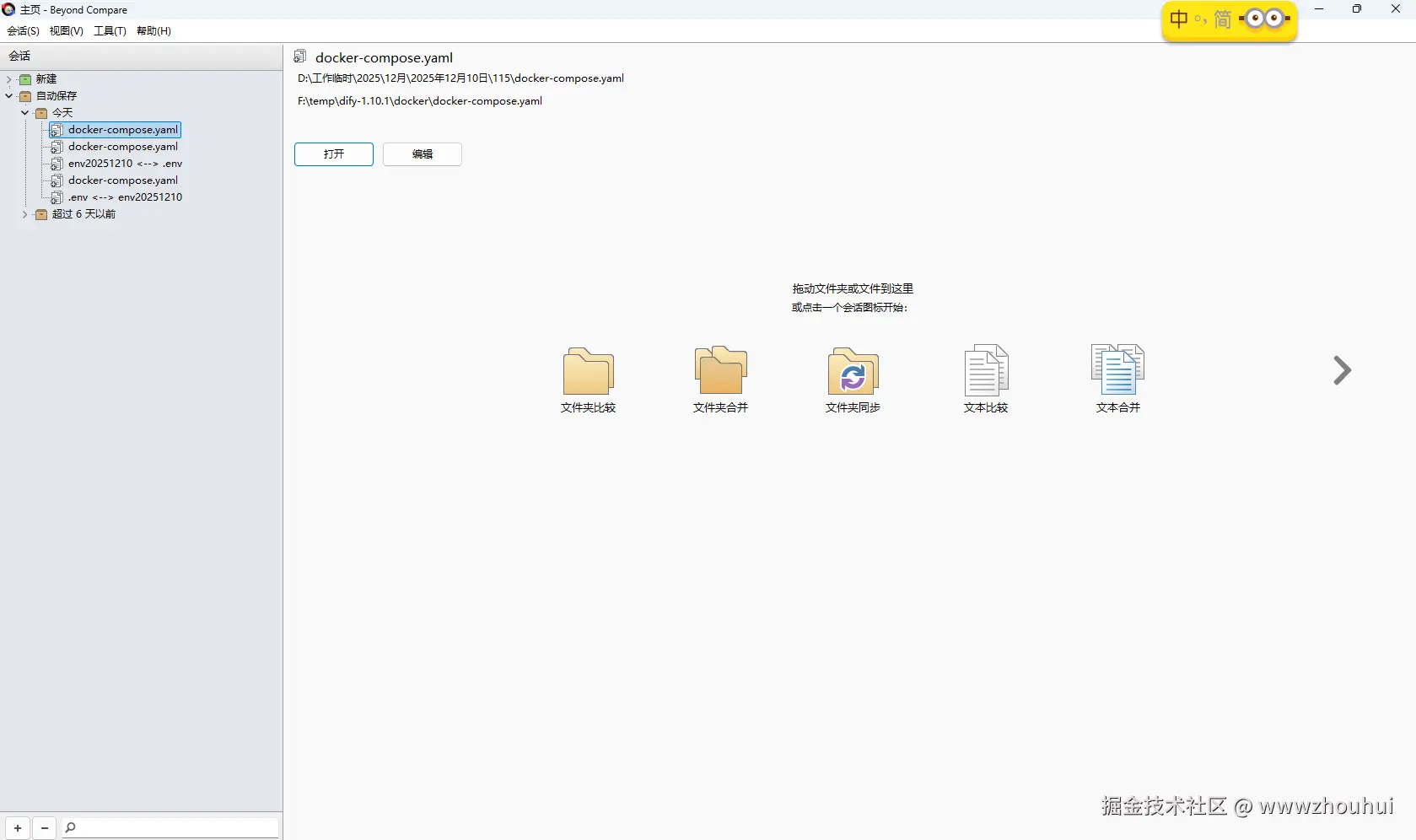The image size is (1416, 840).
Task: Open the 会话(S) menu
Action: pos(23,31)
